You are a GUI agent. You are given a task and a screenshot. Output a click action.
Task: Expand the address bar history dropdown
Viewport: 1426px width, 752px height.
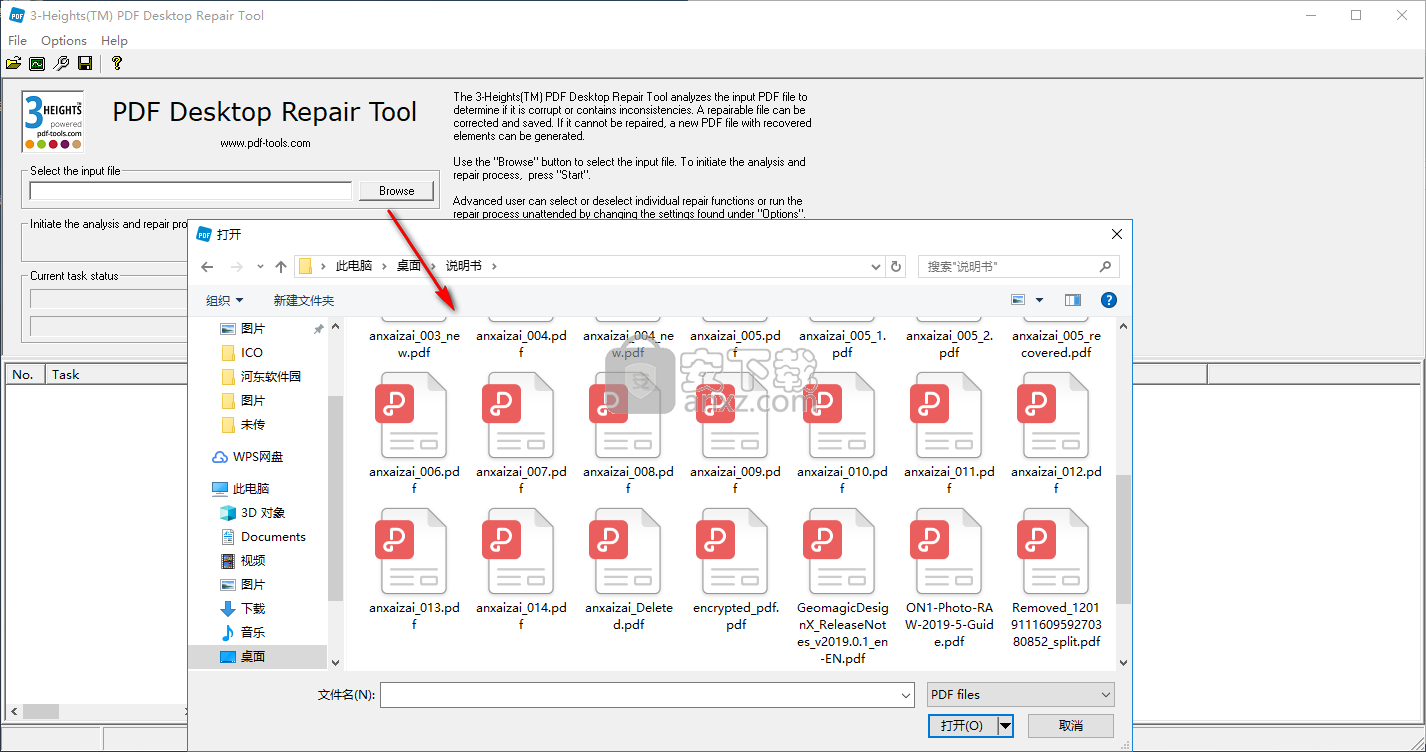pyautogui.click(x=876, y=267)
